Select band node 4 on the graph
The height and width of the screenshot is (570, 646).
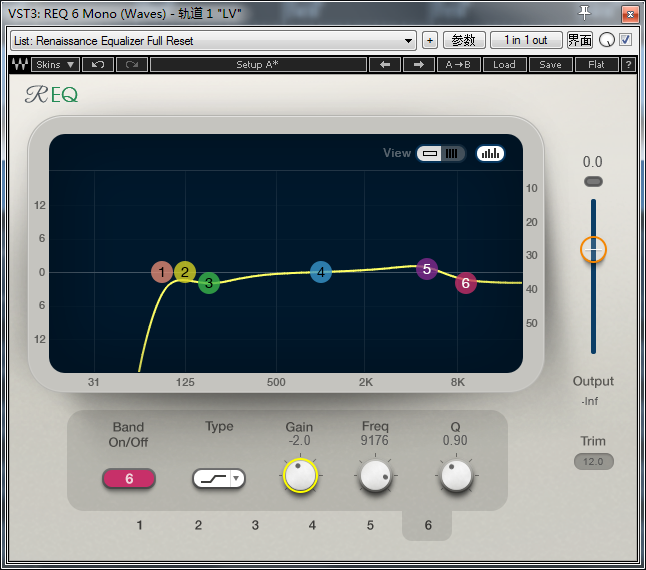pos(321,272)
